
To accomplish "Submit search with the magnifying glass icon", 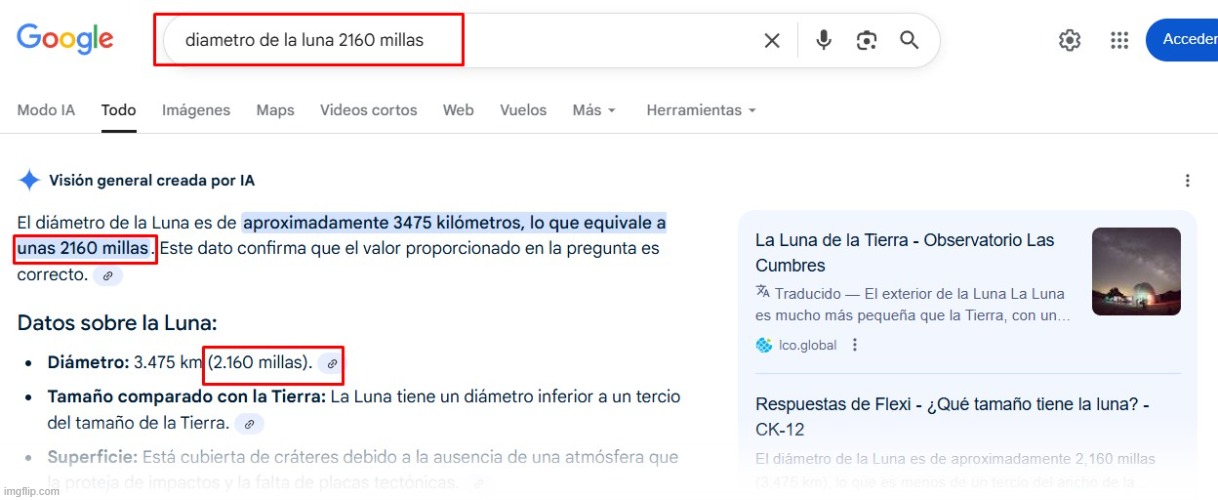I will click(x=909, y=40).
